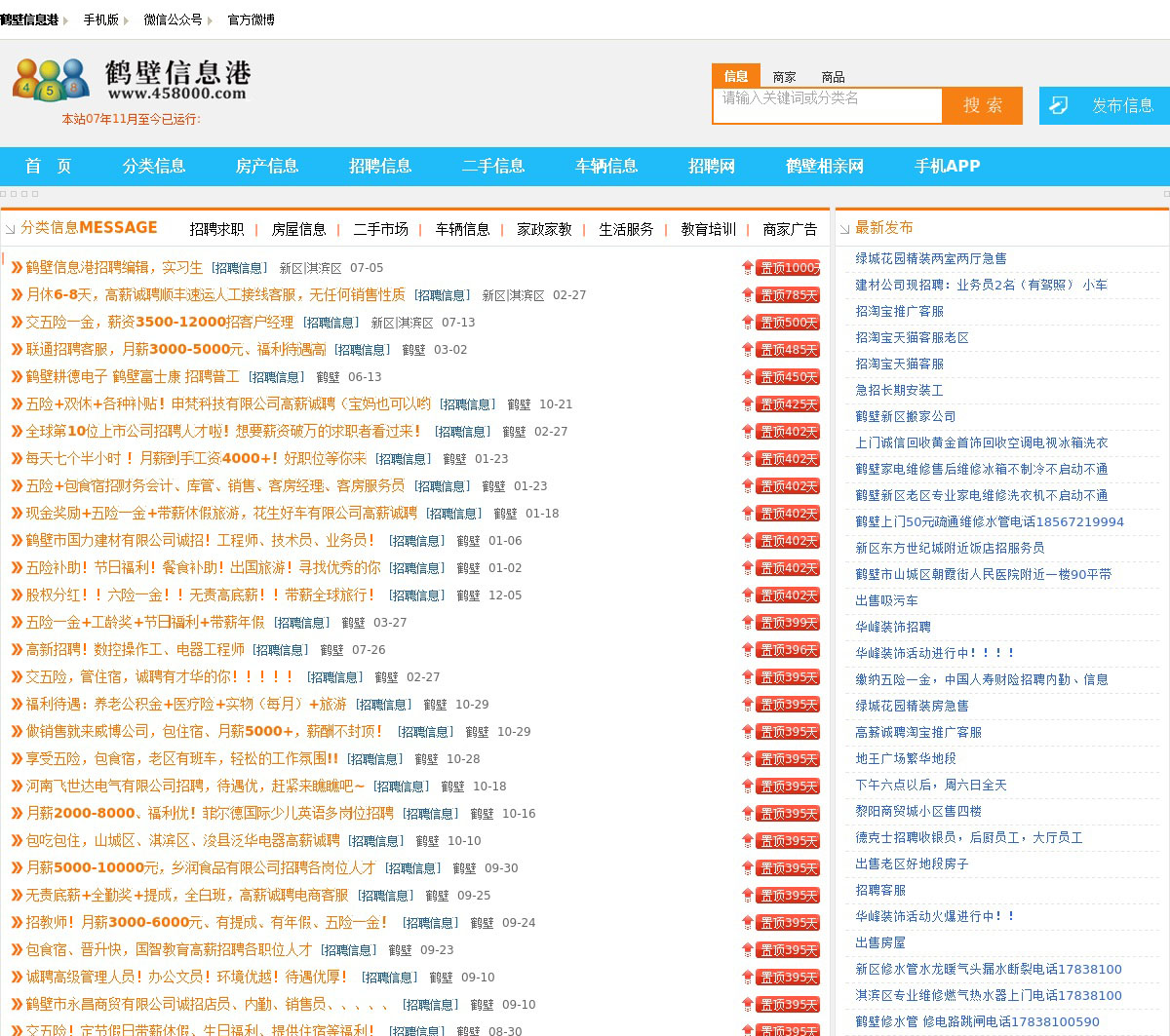The image size is (1170, 1036).
Task: Open the 二手市场 category link
Action: [x=380, y=229]
